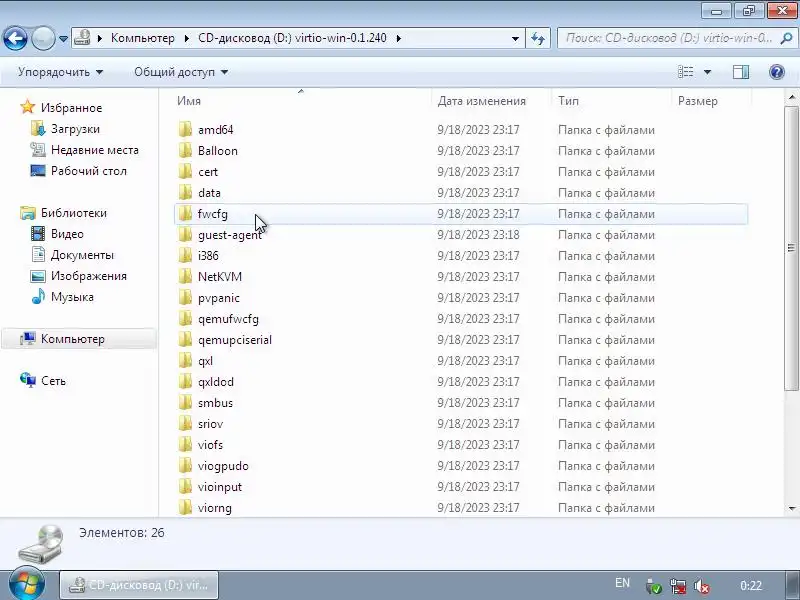Click the muted volume tray icon
This screenshot has width=800, height=600.
pyautogui.click(x=701, y=586)
